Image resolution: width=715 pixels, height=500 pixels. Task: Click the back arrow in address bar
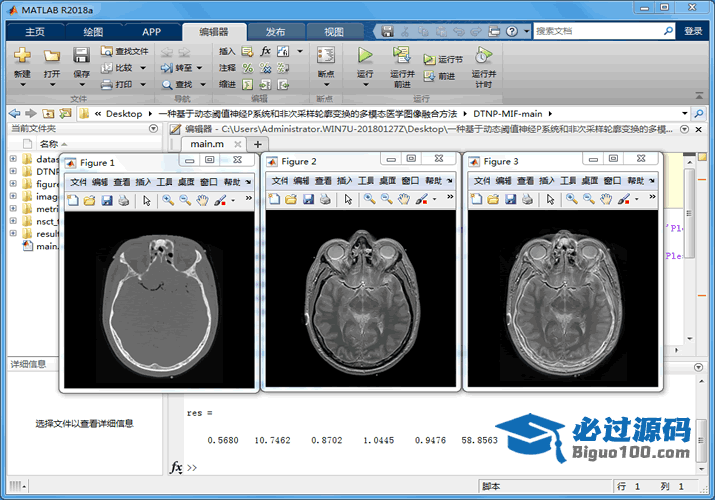[15, 113]
